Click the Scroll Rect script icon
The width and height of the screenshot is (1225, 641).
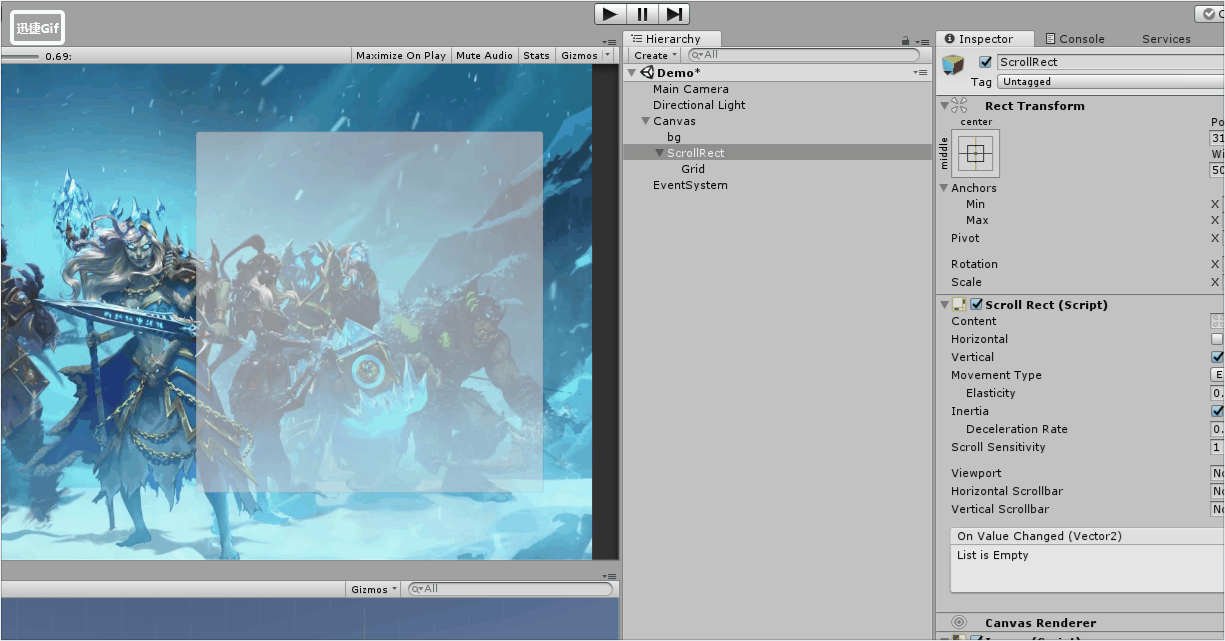tap(959, 305)
